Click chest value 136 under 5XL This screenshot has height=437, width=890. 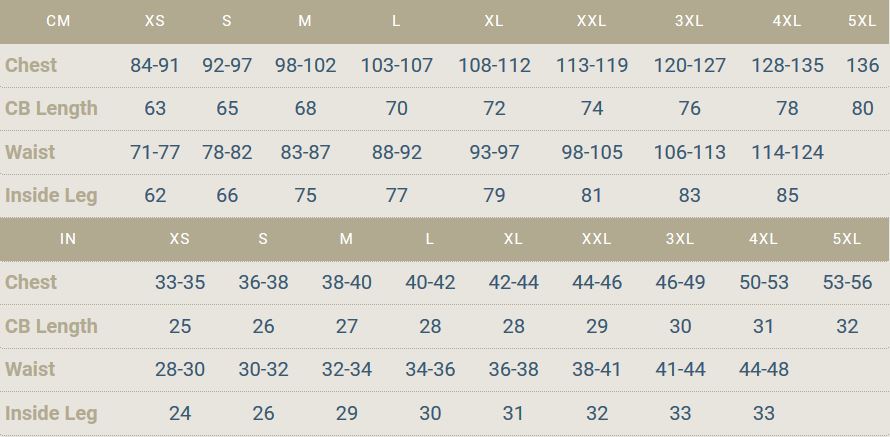tap(862, 65)
